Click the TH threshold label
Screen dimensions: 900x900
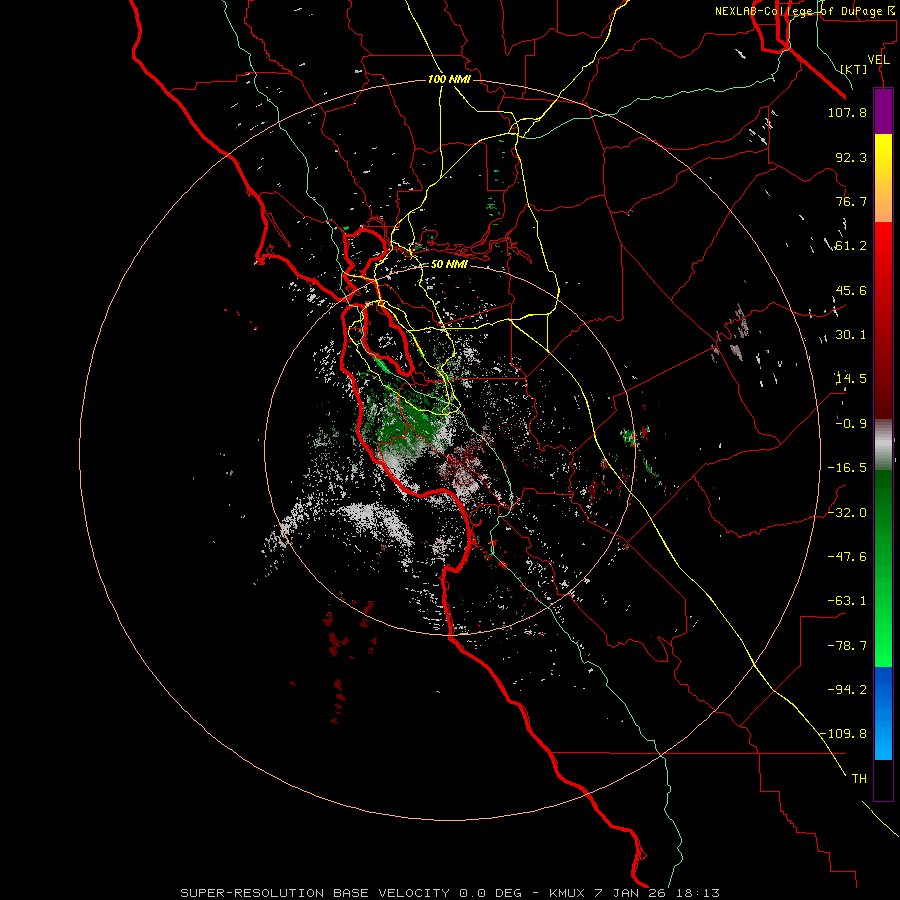[859, 779]
